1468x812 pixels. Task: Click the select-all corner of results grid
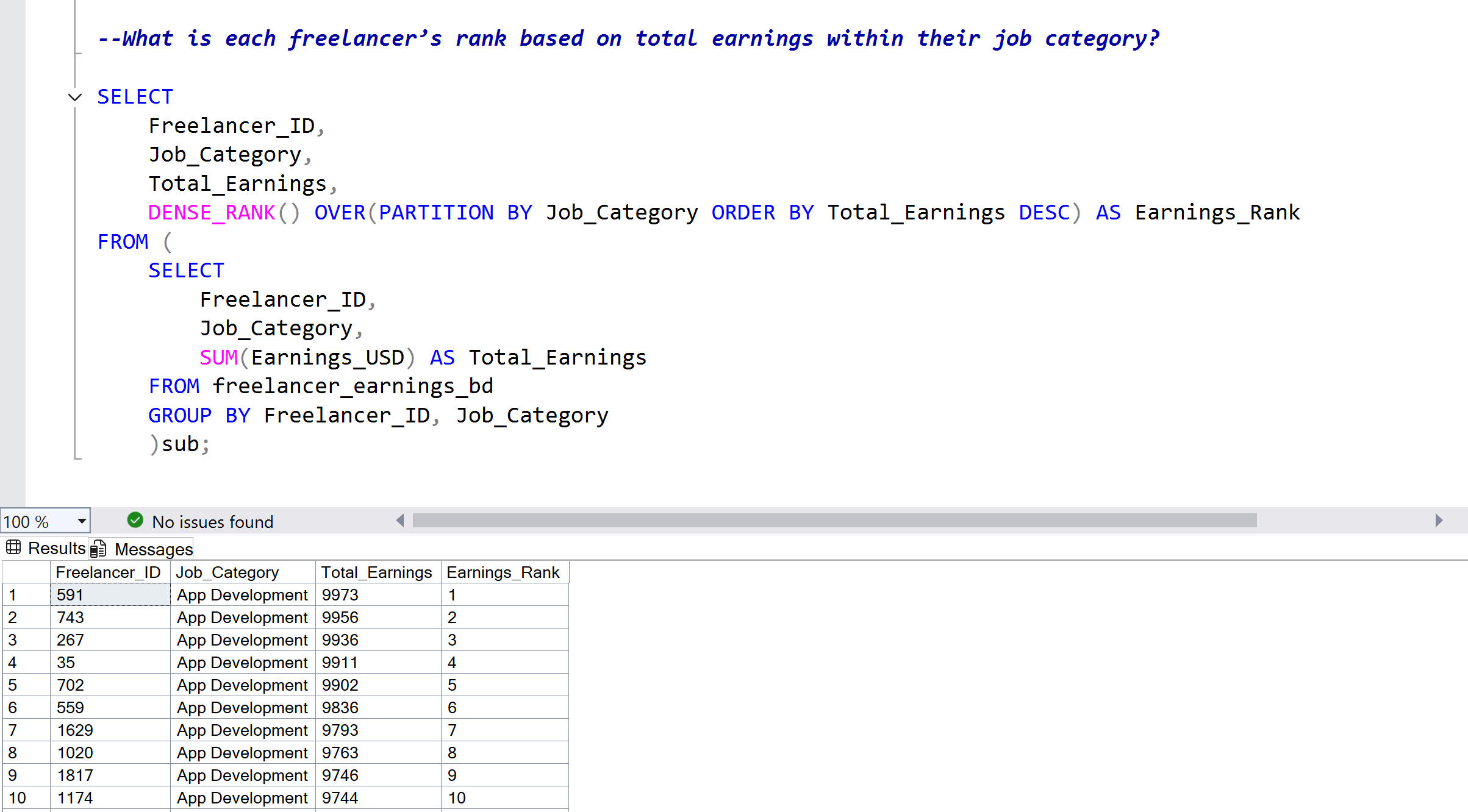(26, 572)
